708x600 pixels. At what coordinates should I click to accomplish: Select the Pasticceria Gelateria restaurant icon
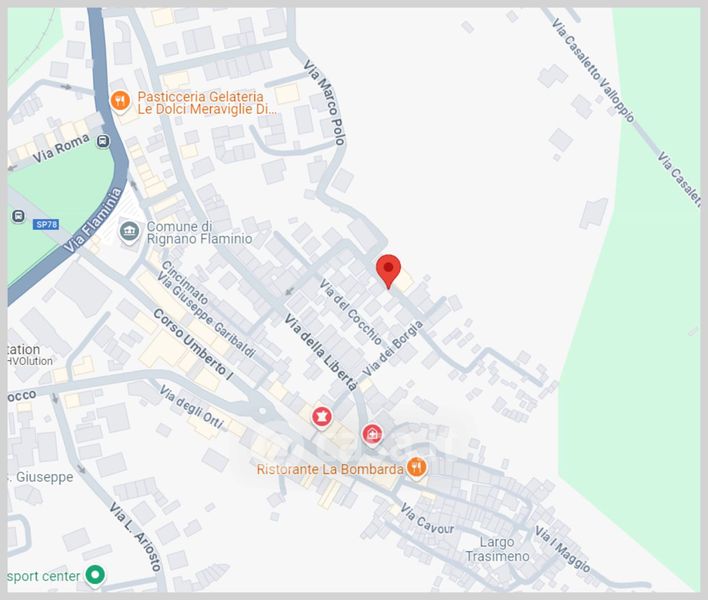click(x=120, y=101)
